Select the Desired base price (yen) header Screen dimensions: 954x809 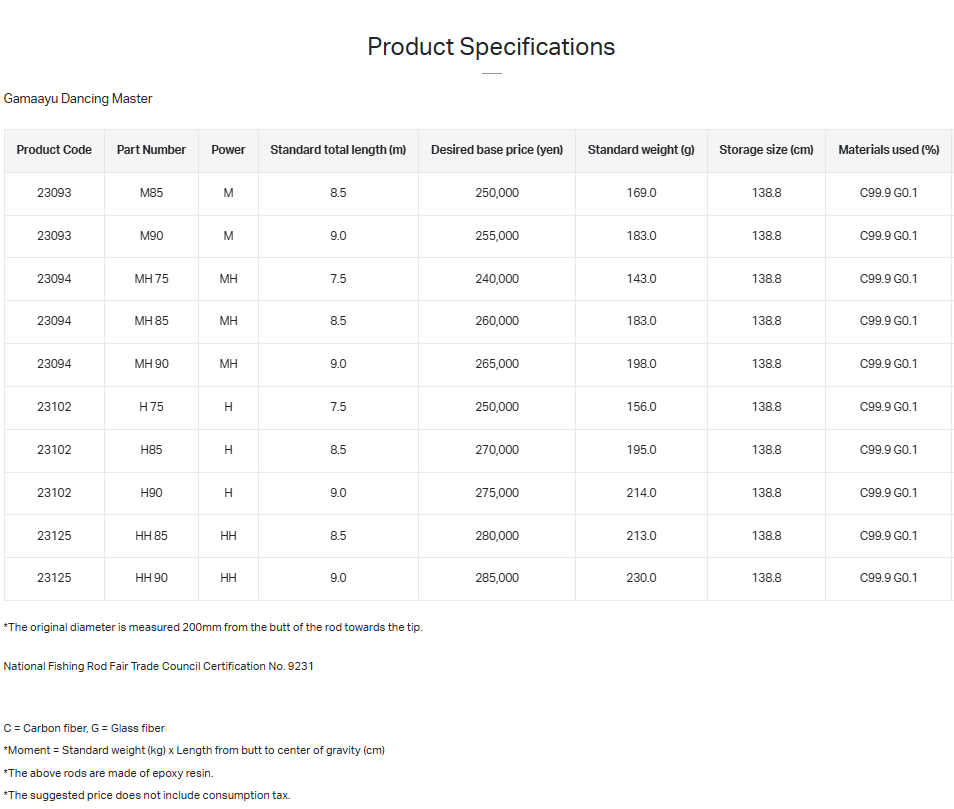pos(497,150)
